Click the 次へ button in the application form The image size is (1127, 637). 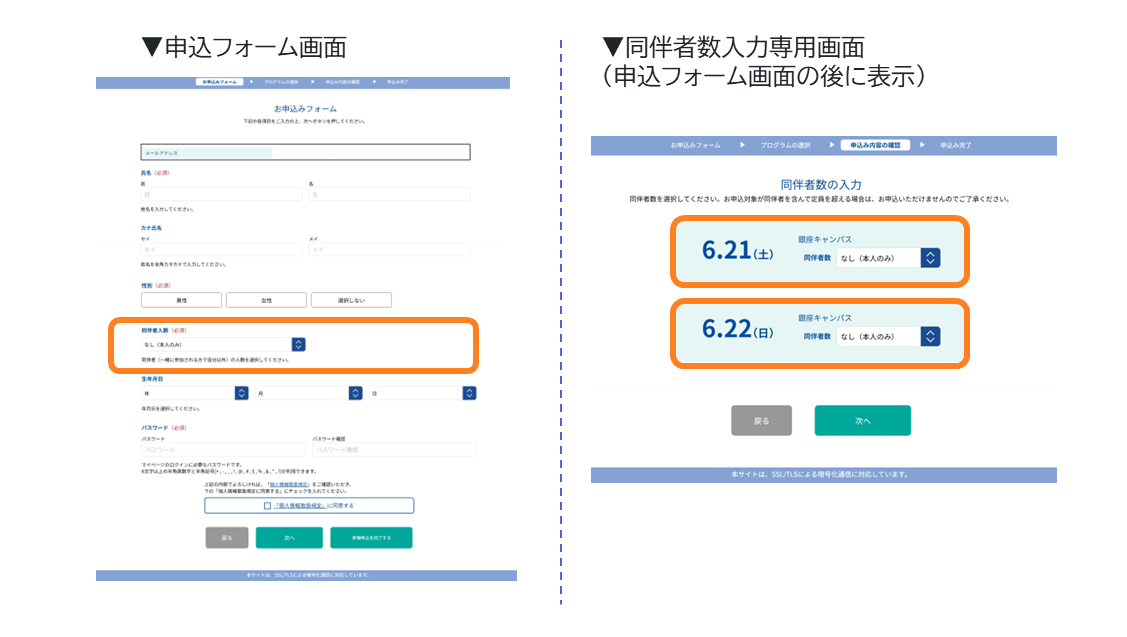point(289,538)
